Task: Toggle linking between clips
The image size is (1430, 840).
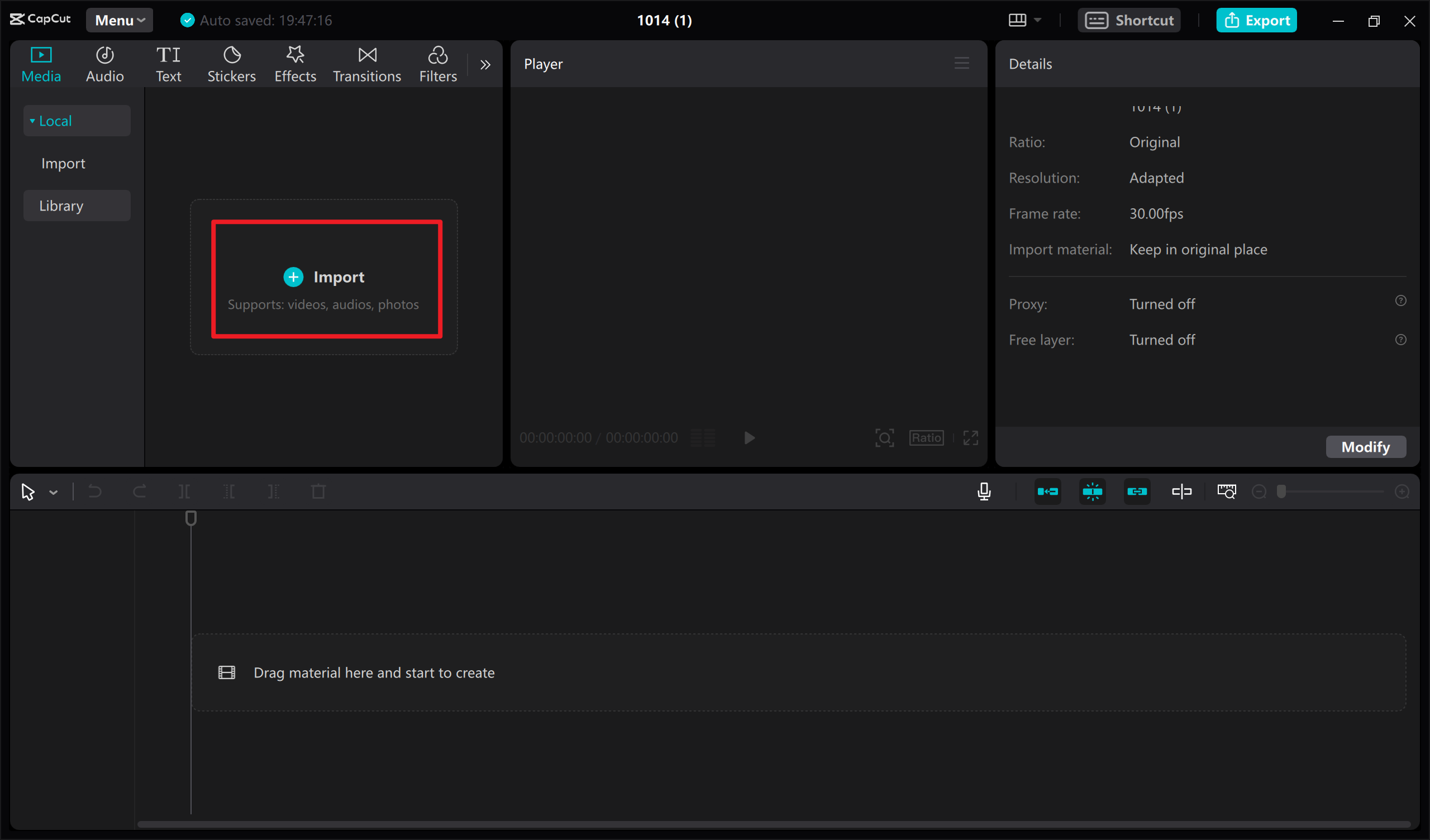Action: click(1137, 491)
